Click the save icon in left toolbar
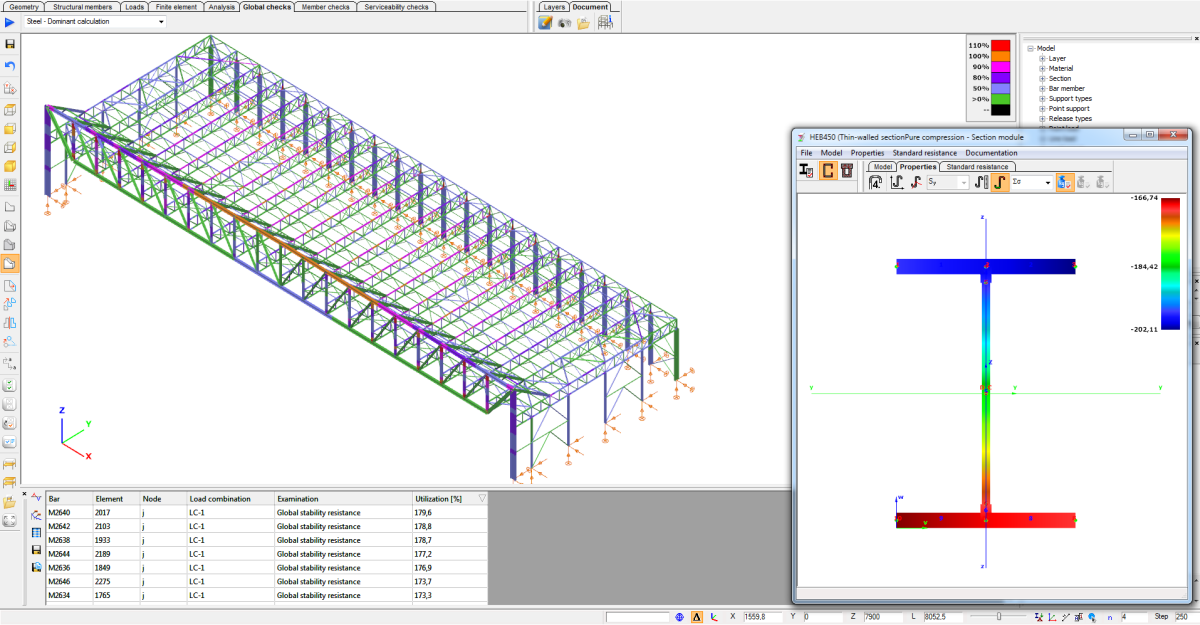Image resolution: width=1200 pixels, height=625 pixels. coord(10,44)
